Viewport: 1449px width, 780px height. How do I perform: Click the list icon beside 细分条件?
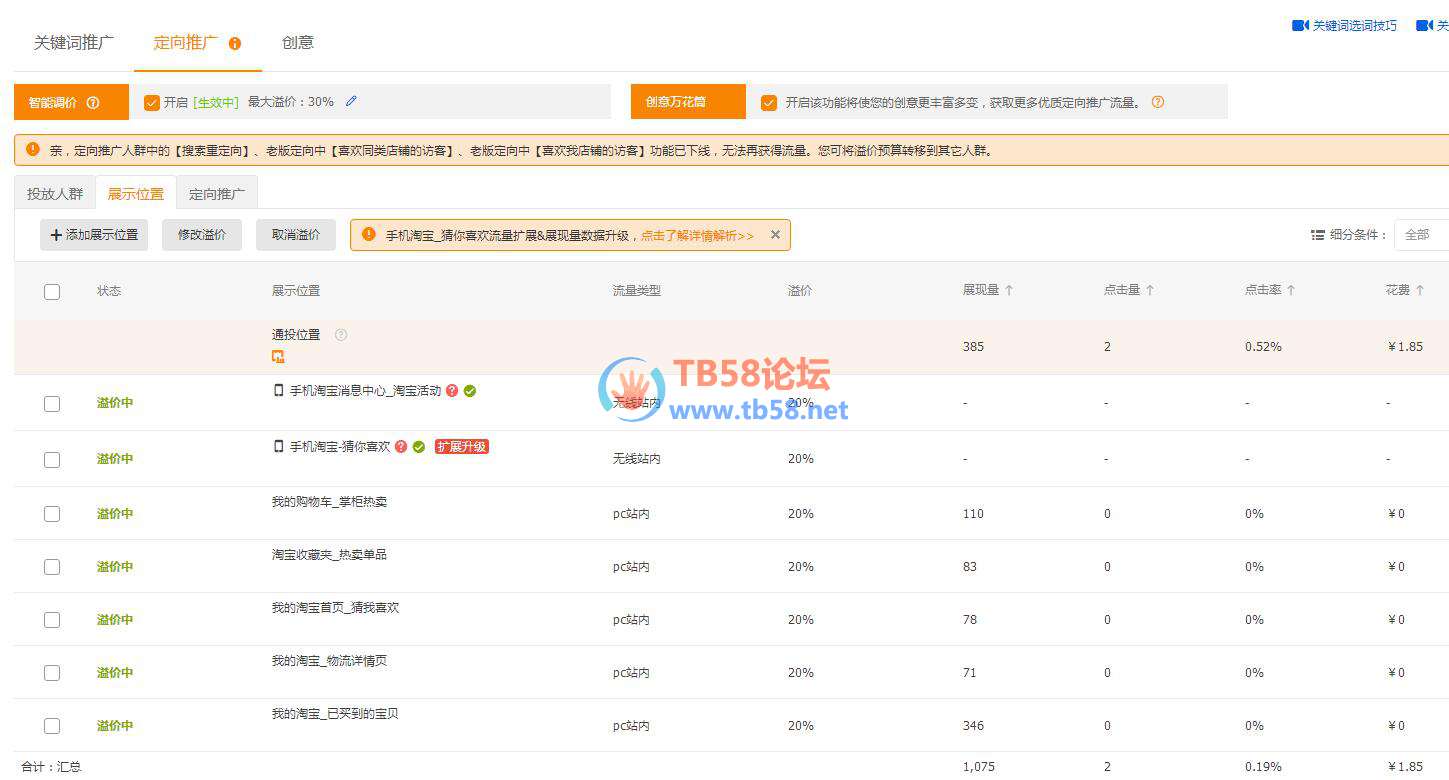pos(1318,235)
